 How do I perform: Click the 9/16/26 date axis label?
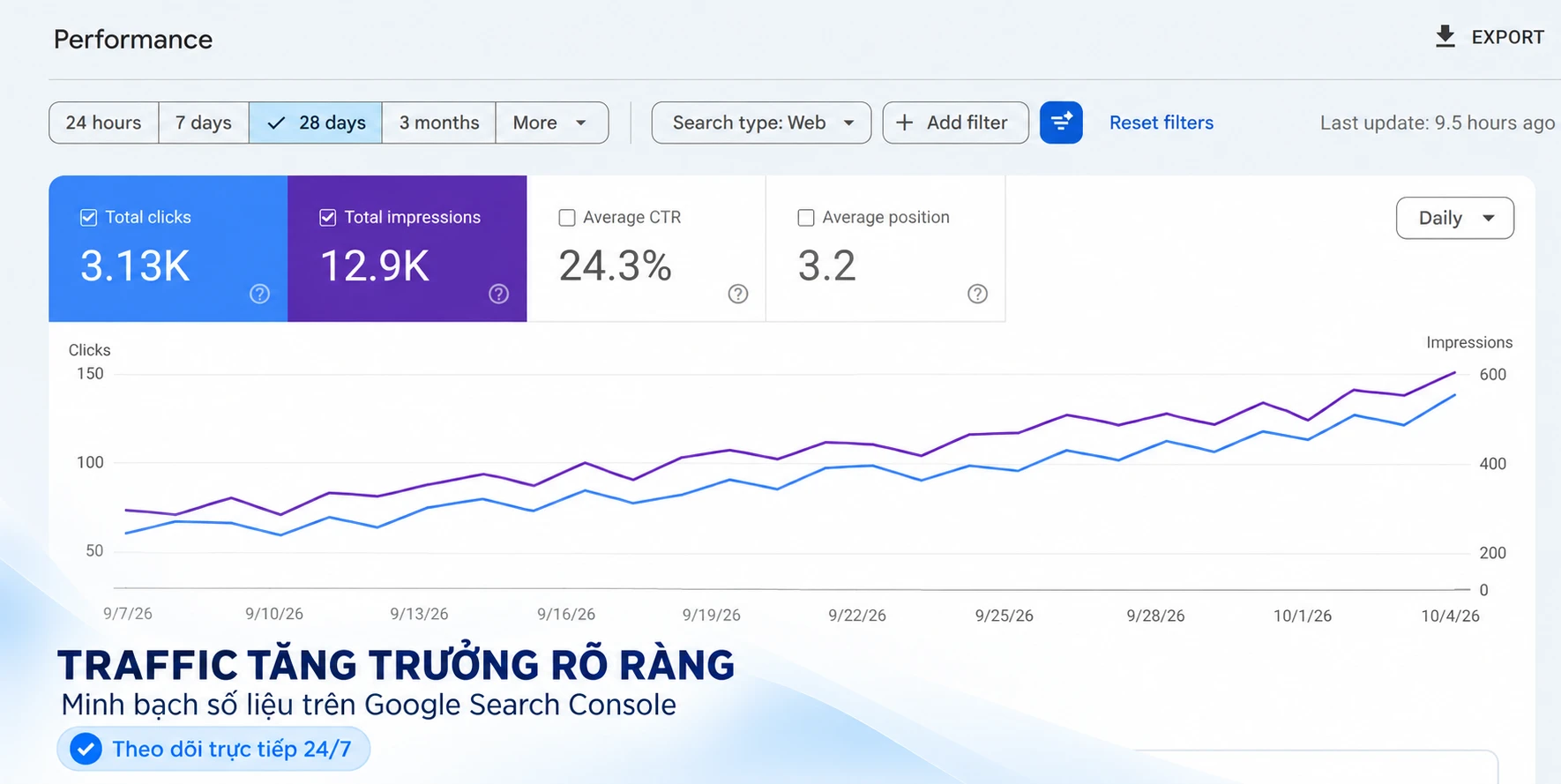click(x=566, y=615)
